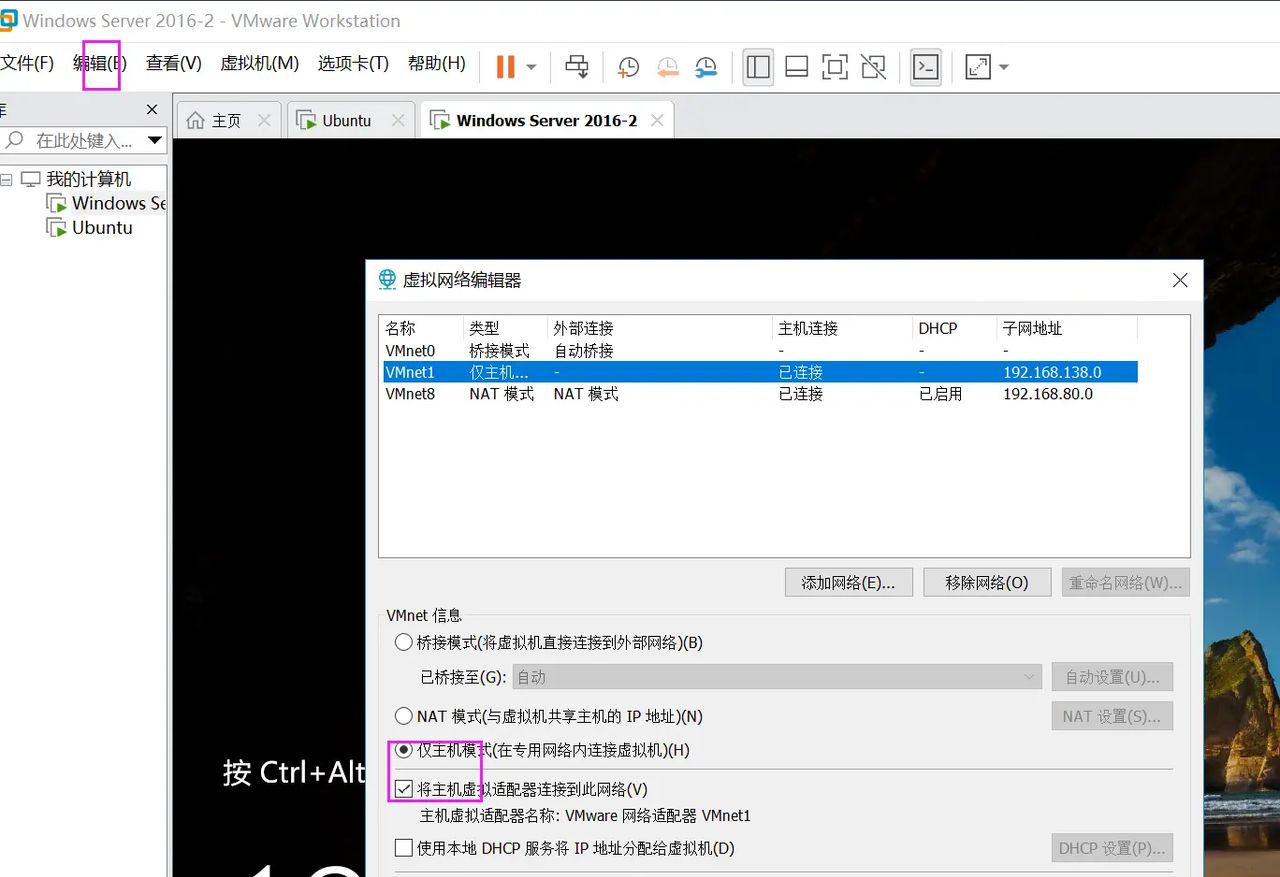Close the 主页 tab
This screenshot has width=1280, height=877.
coord(264,120)
